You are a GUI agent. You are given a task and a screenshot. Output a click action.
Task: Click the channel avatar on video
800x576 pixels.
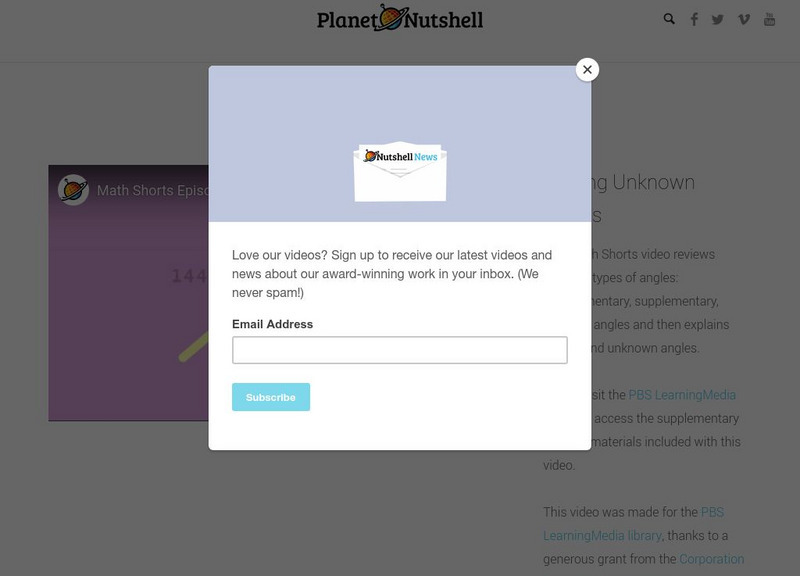point(73,190)
